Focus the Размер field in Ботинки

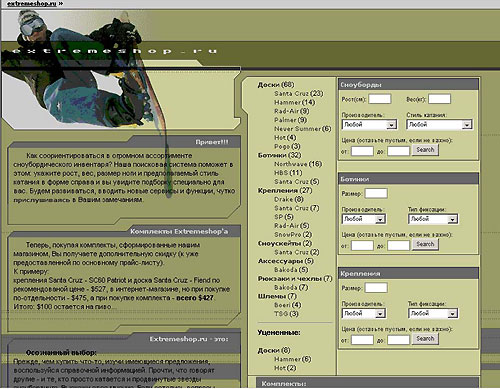tap(376, 194)
